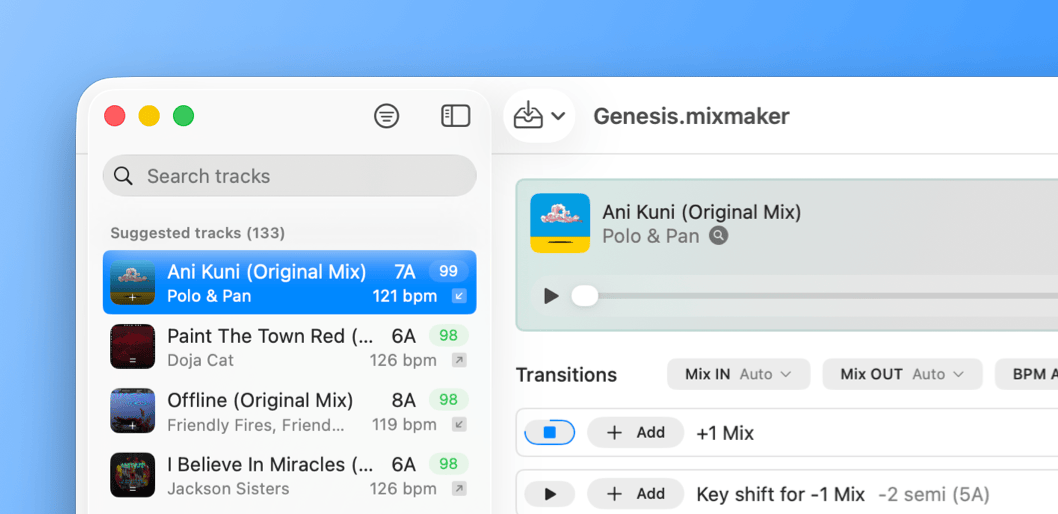Click the arrow icon on Offline row
The width and height of the screenshot is (1058, 514).
click(x=459, y=424)
